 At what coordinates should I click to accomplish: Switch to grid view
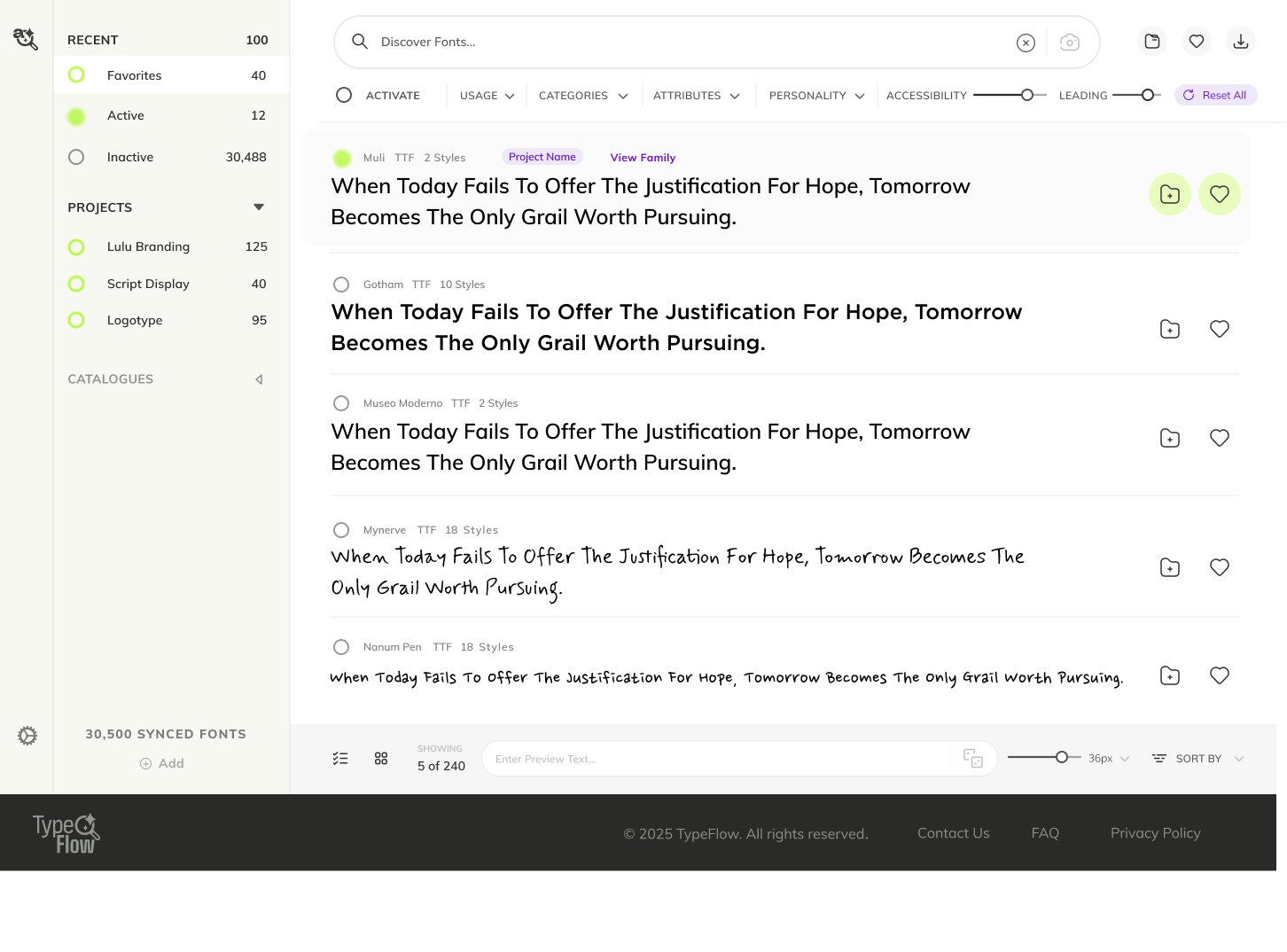[x=381, y=759]
